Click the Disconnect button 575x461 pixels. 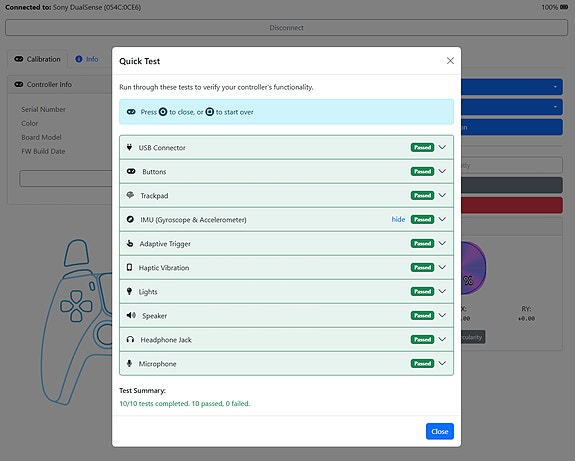tap(286, 28)
